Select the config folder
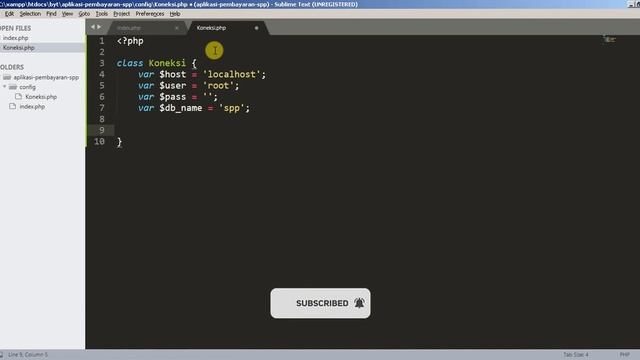This screenshot has width=640, height=360. coord(28,87)
